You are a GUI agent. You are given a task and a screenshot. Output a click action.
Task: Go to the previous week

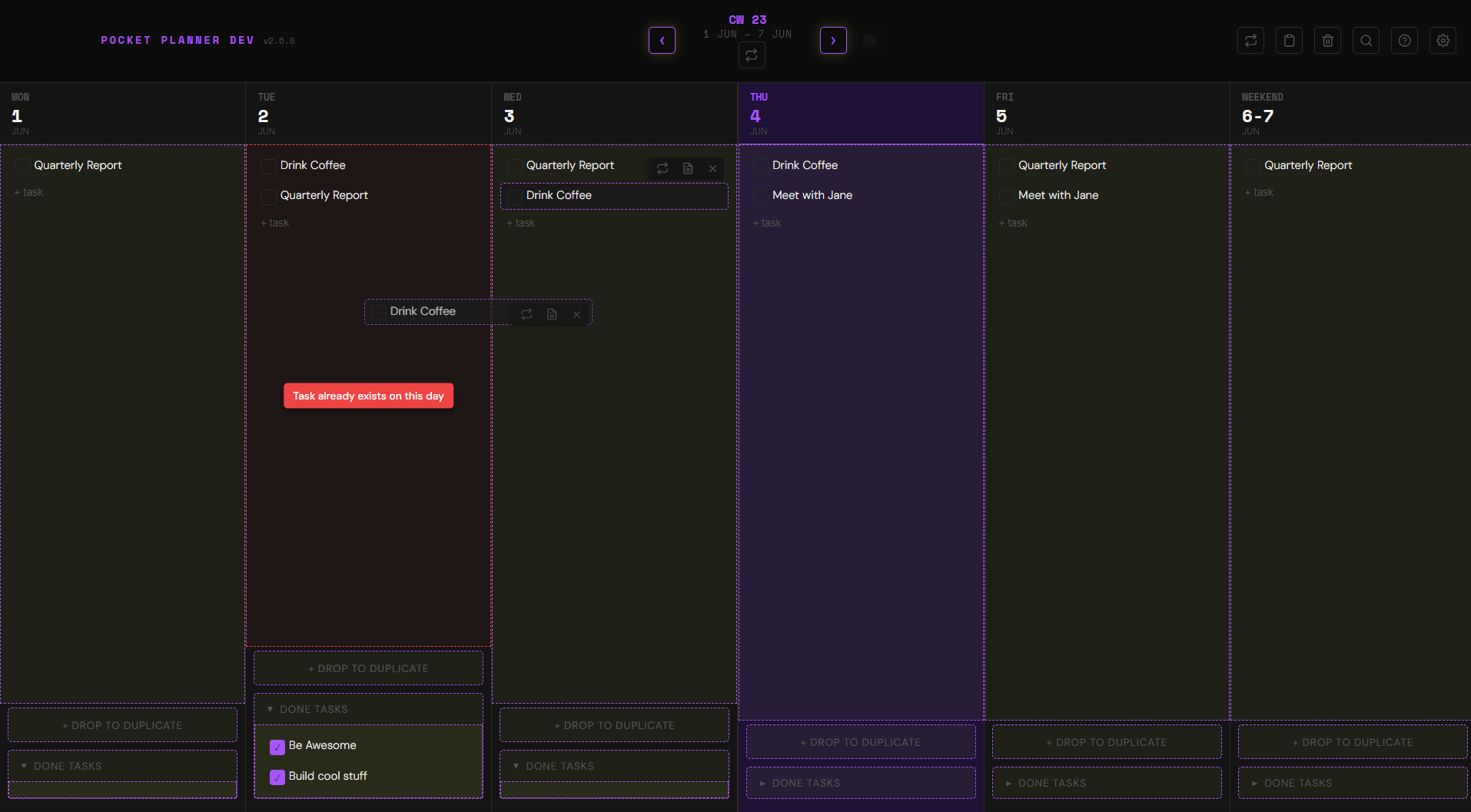coord(662,41)
